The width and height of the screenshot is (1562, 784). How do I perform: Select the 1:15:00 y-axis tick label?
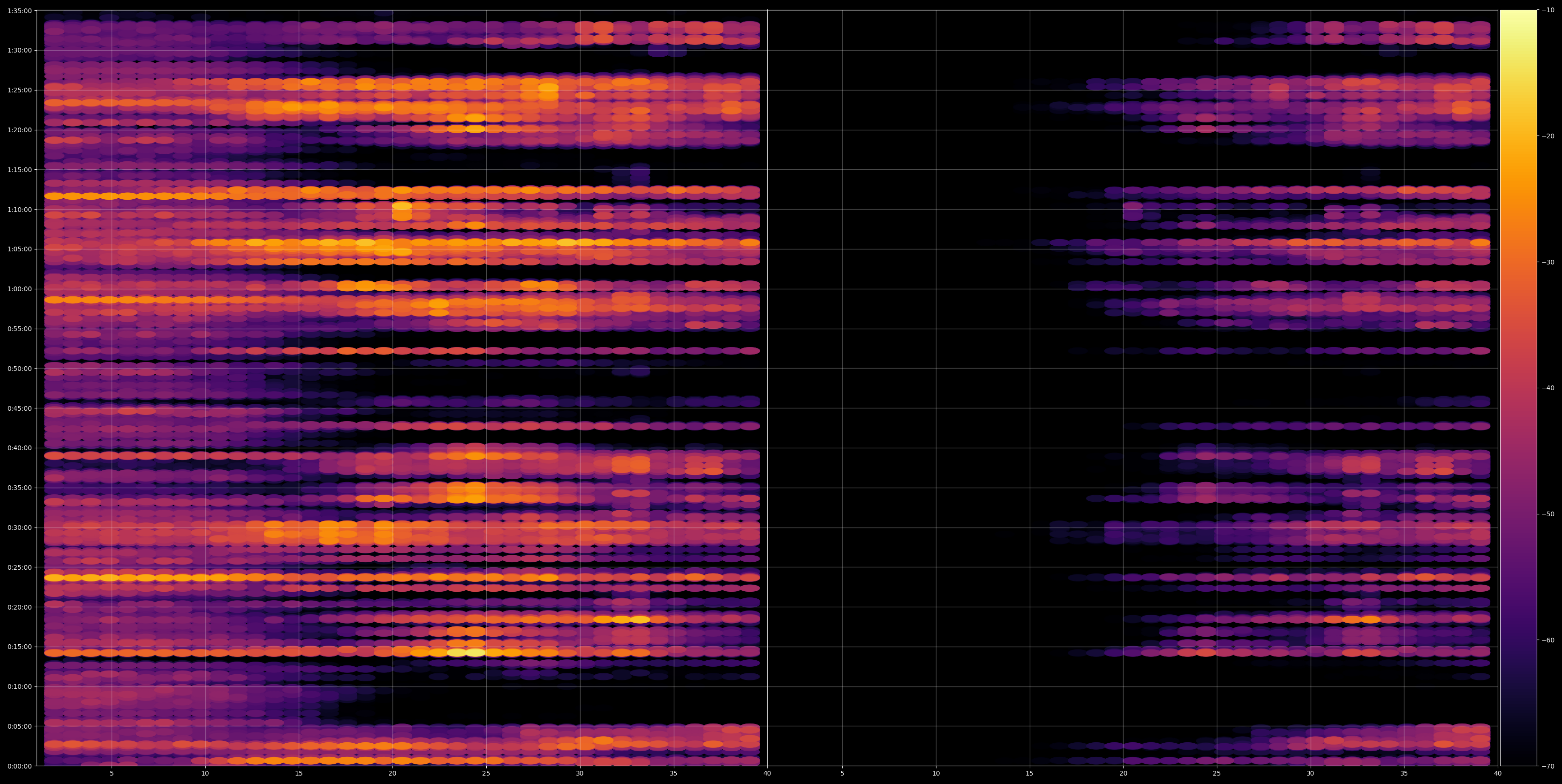[x=20, y=169]
